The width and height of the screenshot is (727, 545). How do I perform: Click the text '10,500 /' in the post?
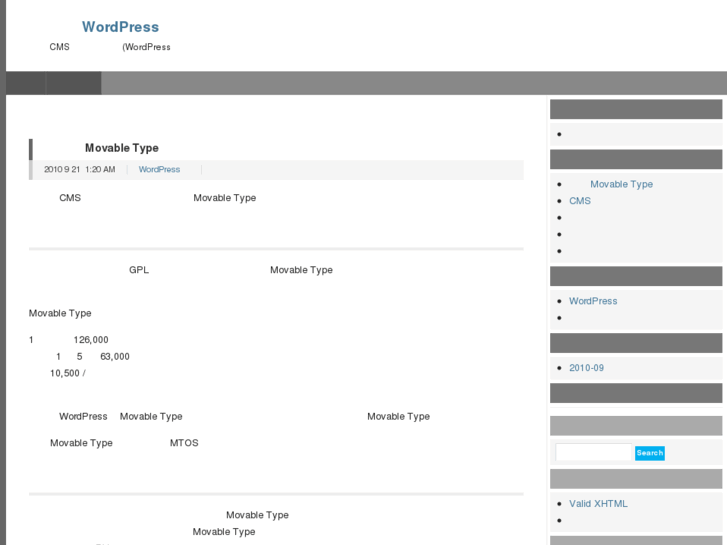68,373
